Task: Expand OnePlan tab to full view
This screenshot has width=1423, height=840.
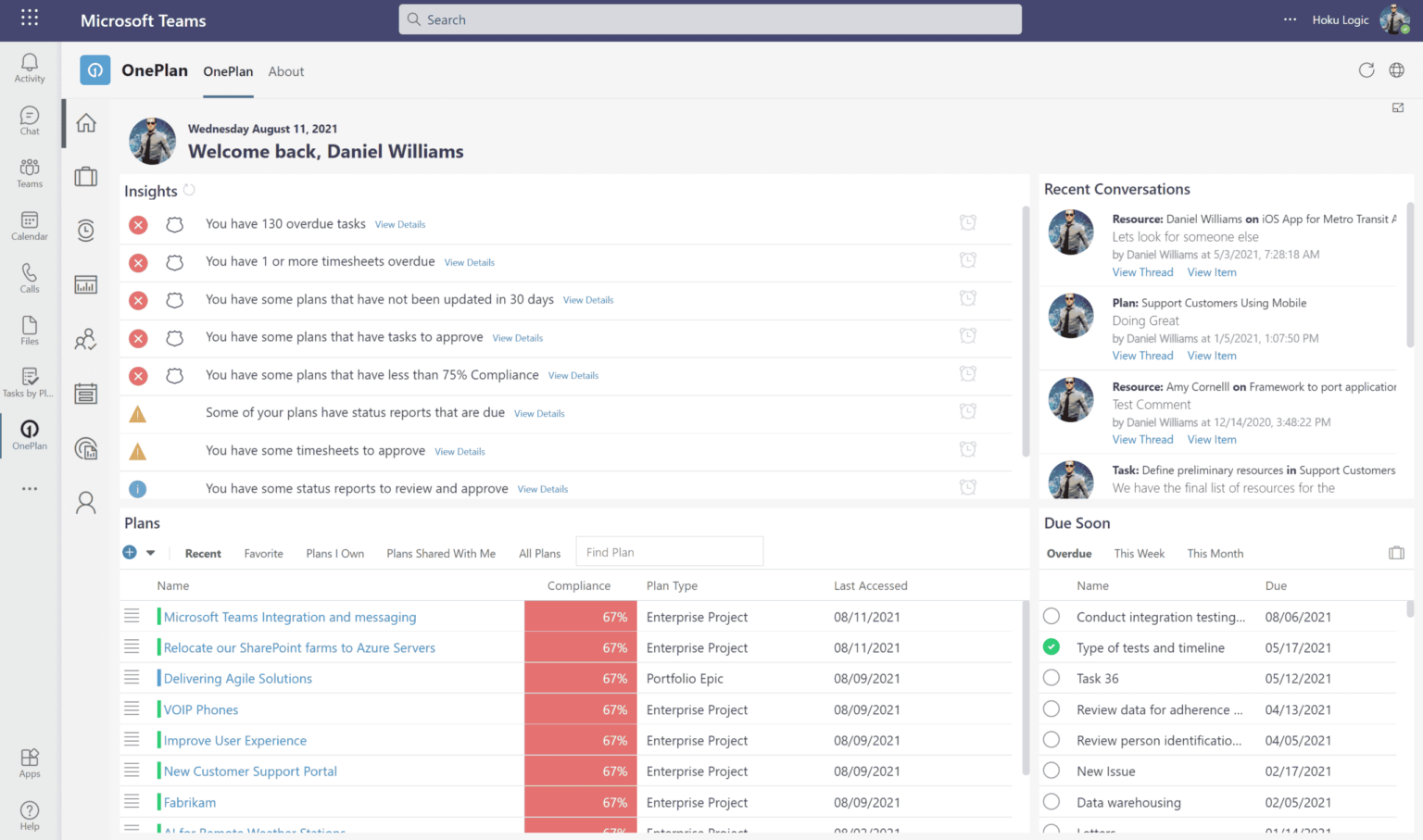Action: click(1398, 108)
